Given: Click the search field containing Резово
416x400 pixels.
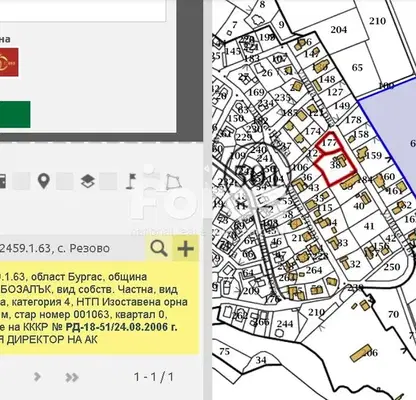Looking at the screenshot, I should coord(72,248).
